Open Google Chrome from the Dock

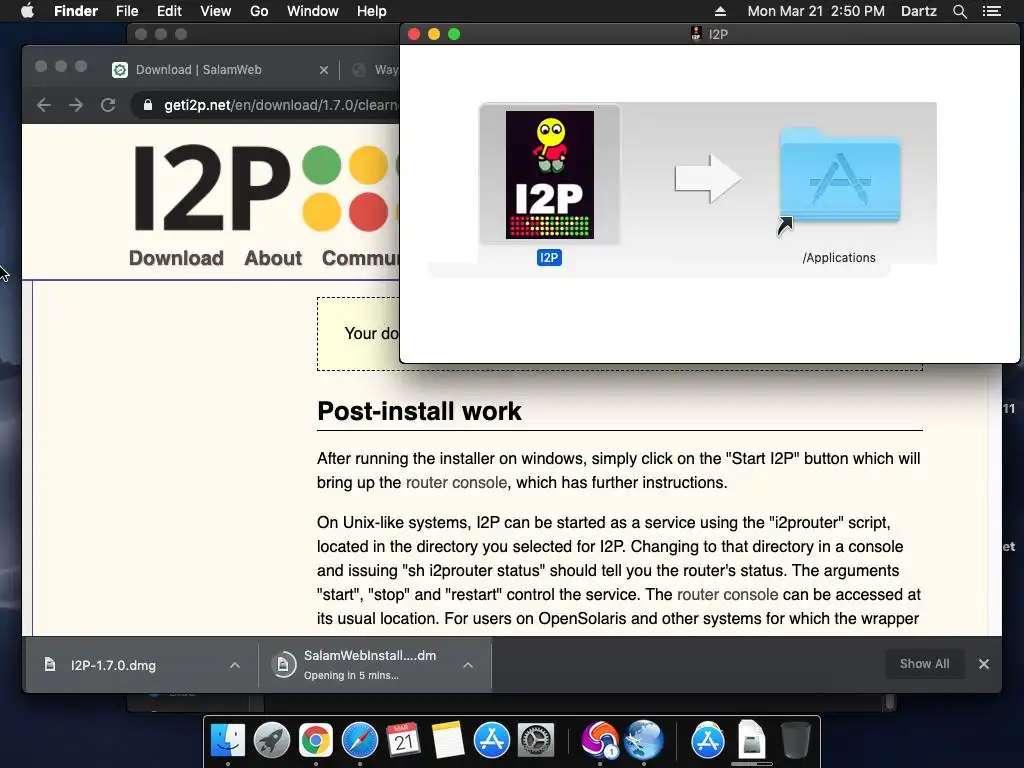point(315,741)
